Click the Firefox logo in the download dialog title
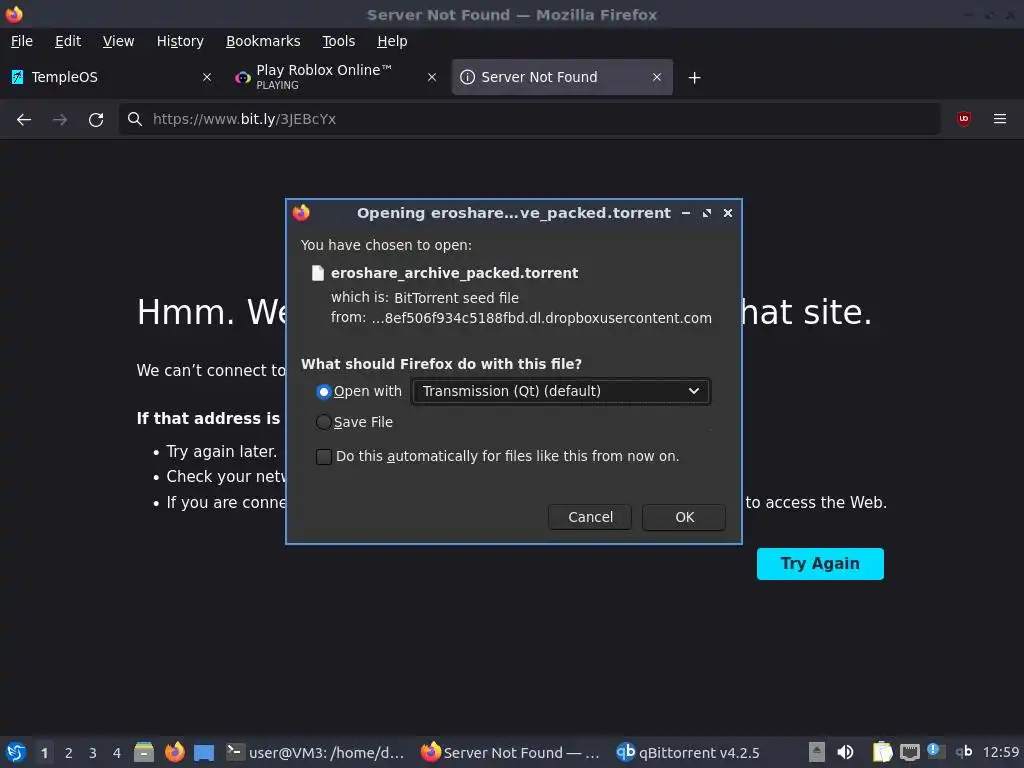This screenshot has height=768, width=1024. 301,213
